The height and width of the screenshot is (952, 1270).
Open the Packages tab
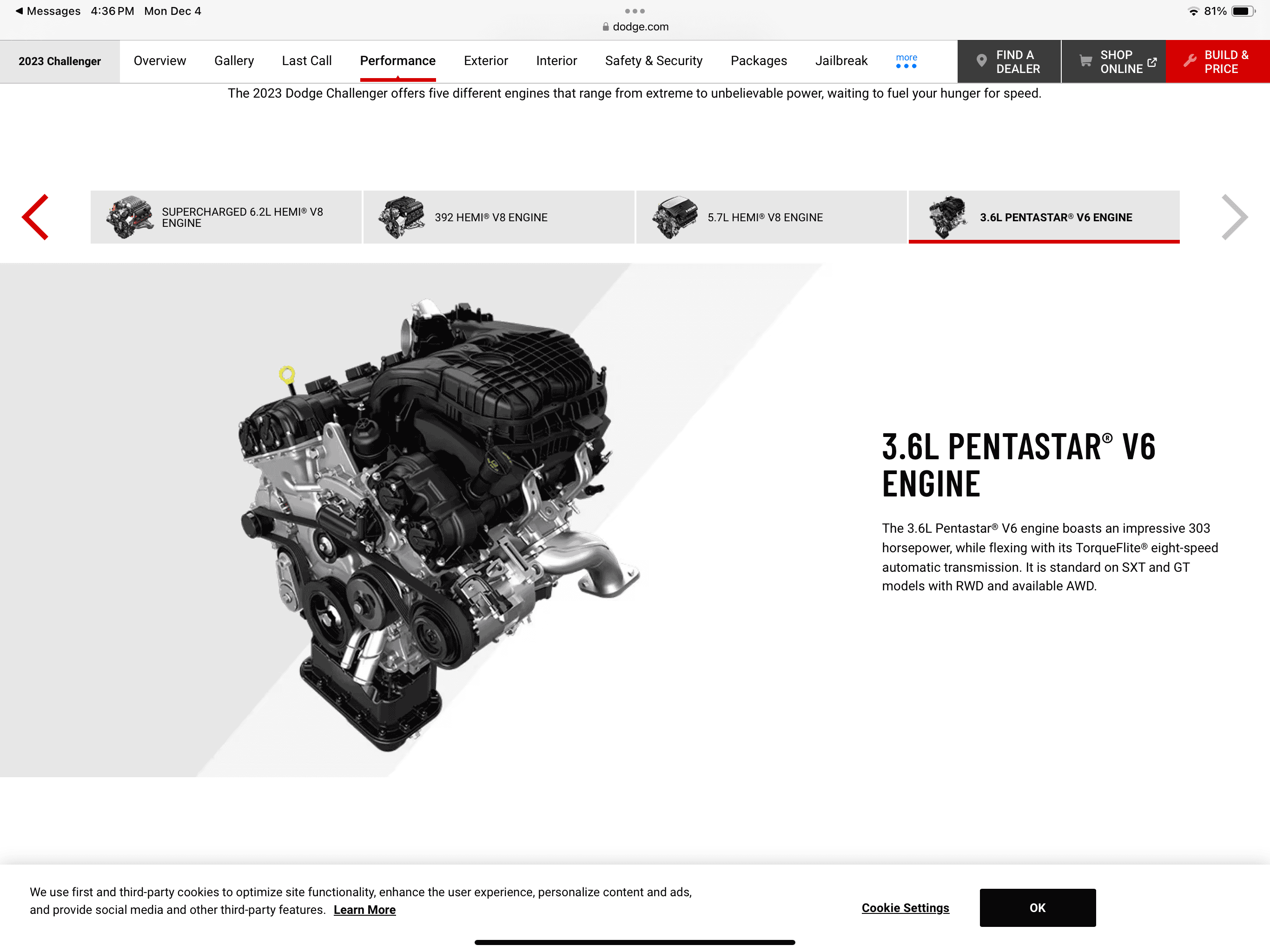point(759,61)
